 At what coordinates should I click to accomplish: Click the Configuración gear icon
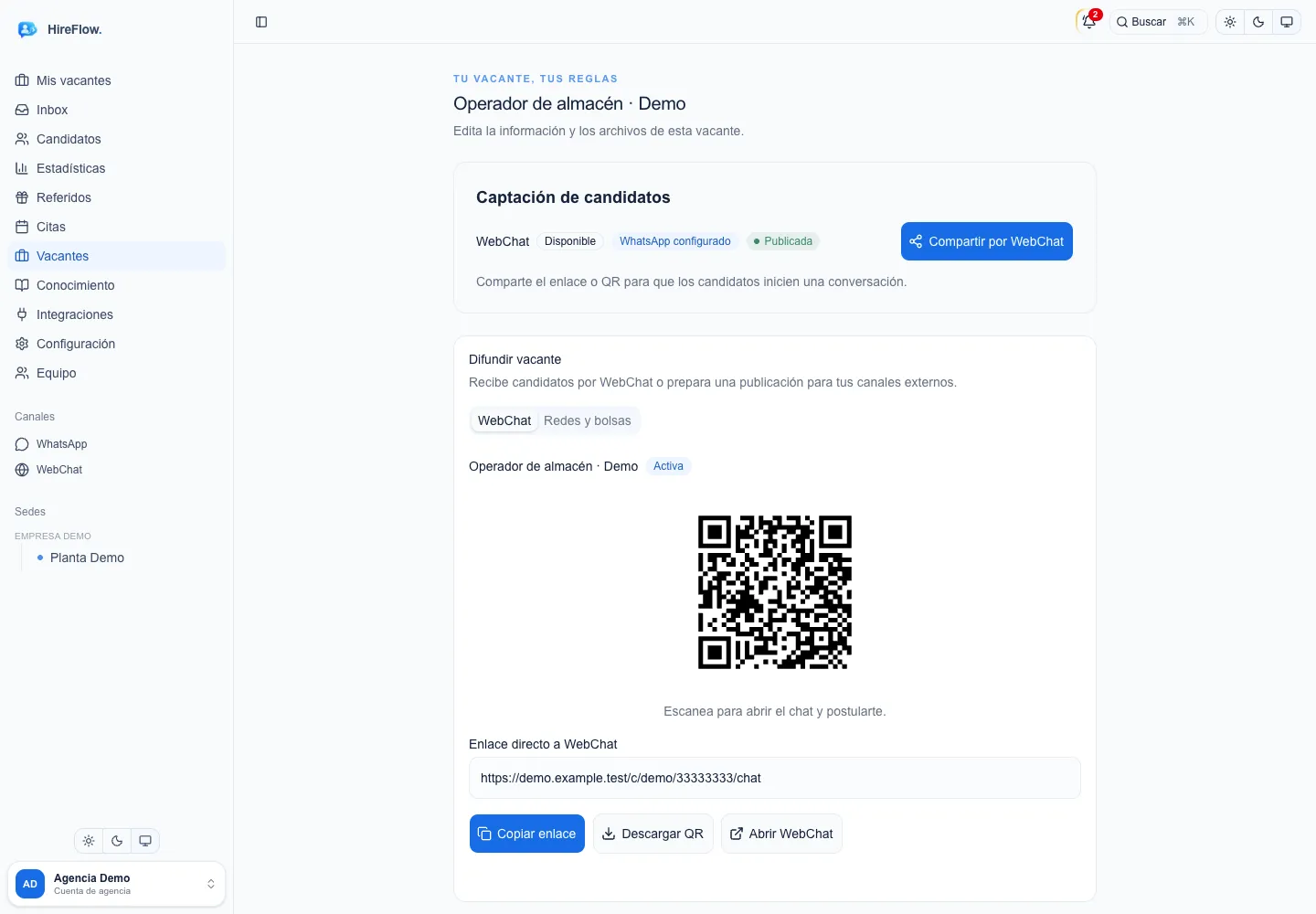coord(22,344)
